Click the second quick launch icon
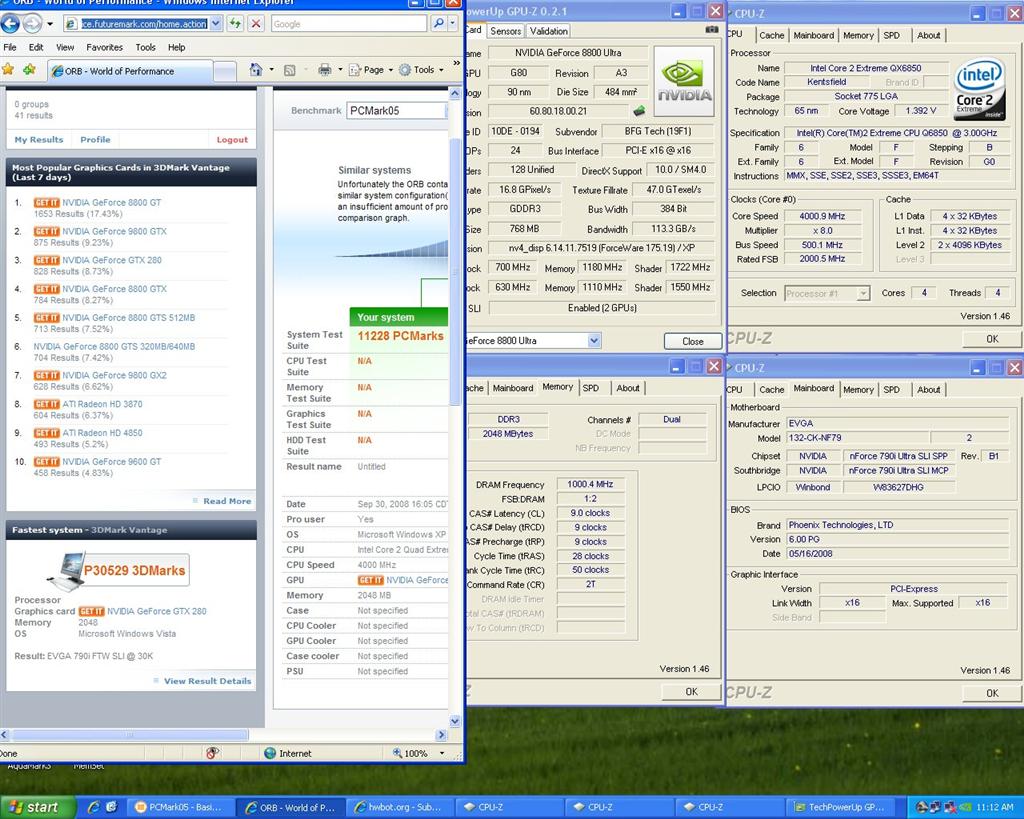1024x819 pixels. coord(112,807)
